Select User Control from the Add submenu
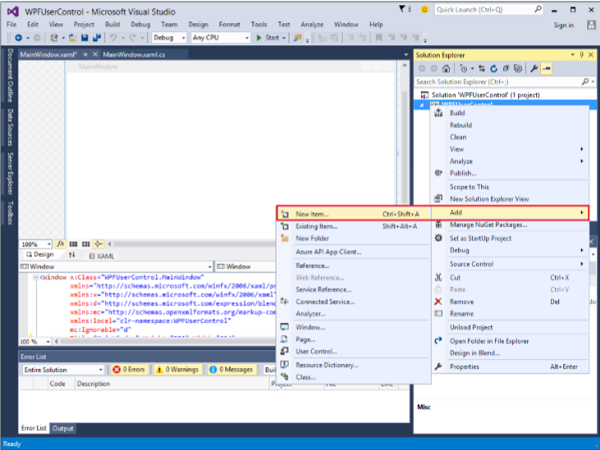600x450 pixels. pos(316,351)
